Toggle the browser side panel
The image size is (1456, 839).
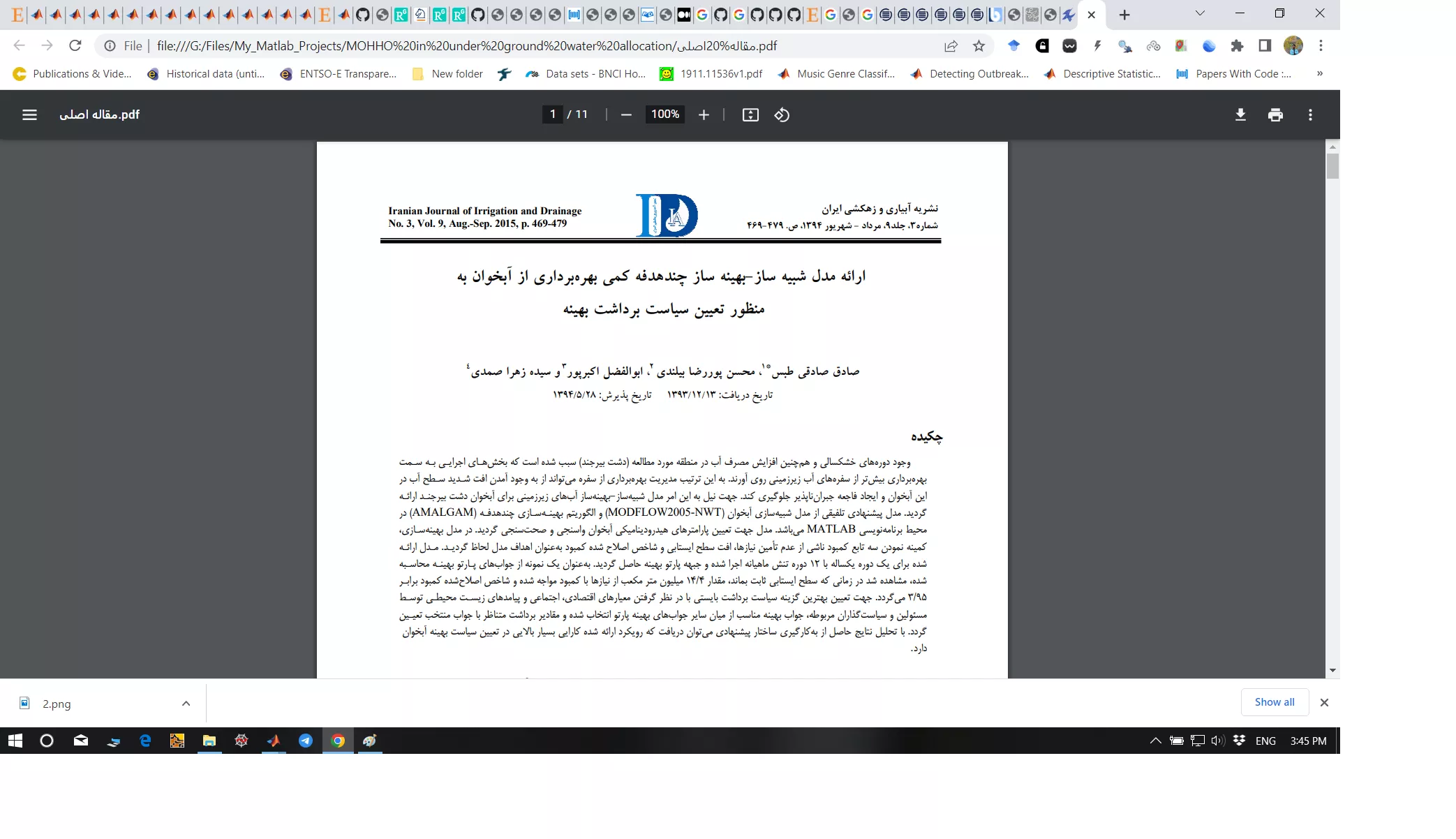coord(1265,46)
